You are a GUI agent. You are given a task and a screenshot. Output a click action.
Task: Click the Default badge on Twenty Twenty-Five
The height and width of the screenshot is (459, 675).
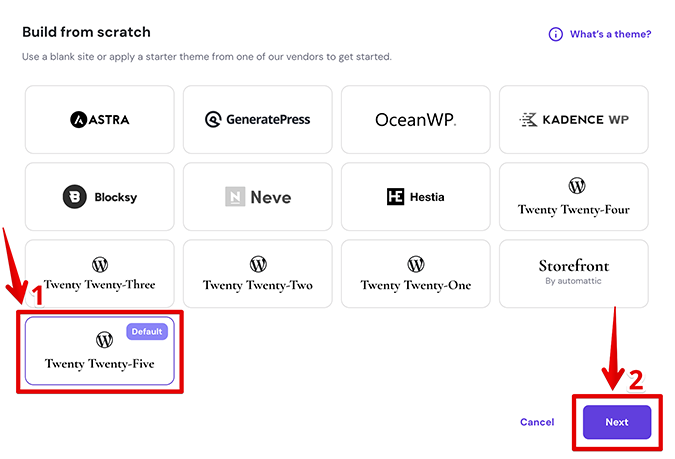tap(147, 332)
